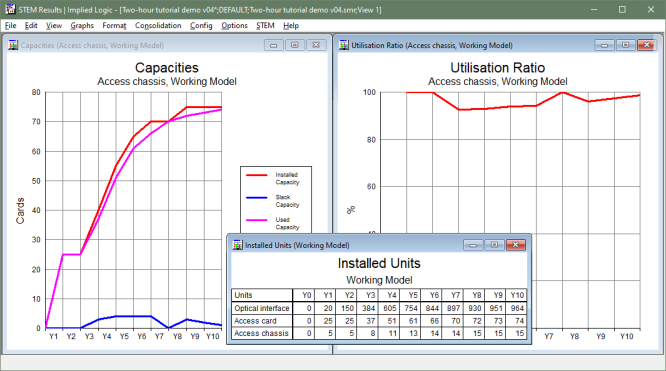Restore the Capacities child window
The image size is (666, 371).
pyautogui.click(x=295, y=45)
